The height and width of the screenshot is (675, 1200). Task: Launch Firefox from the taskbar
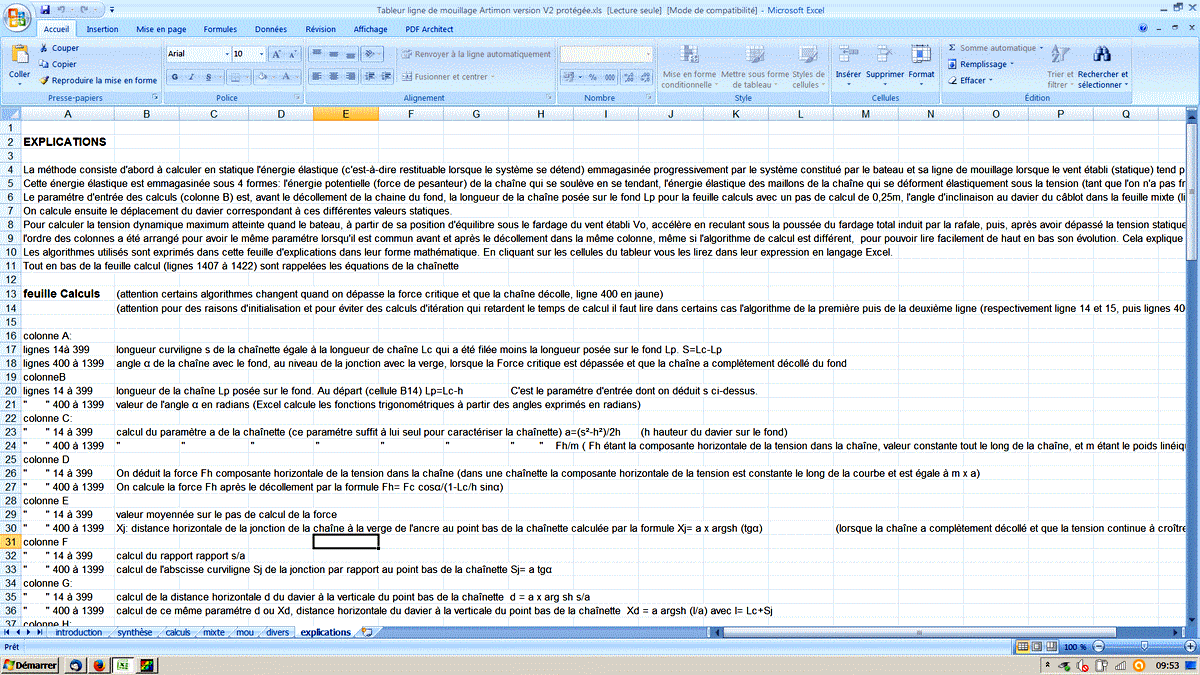(x=99, y=664)
